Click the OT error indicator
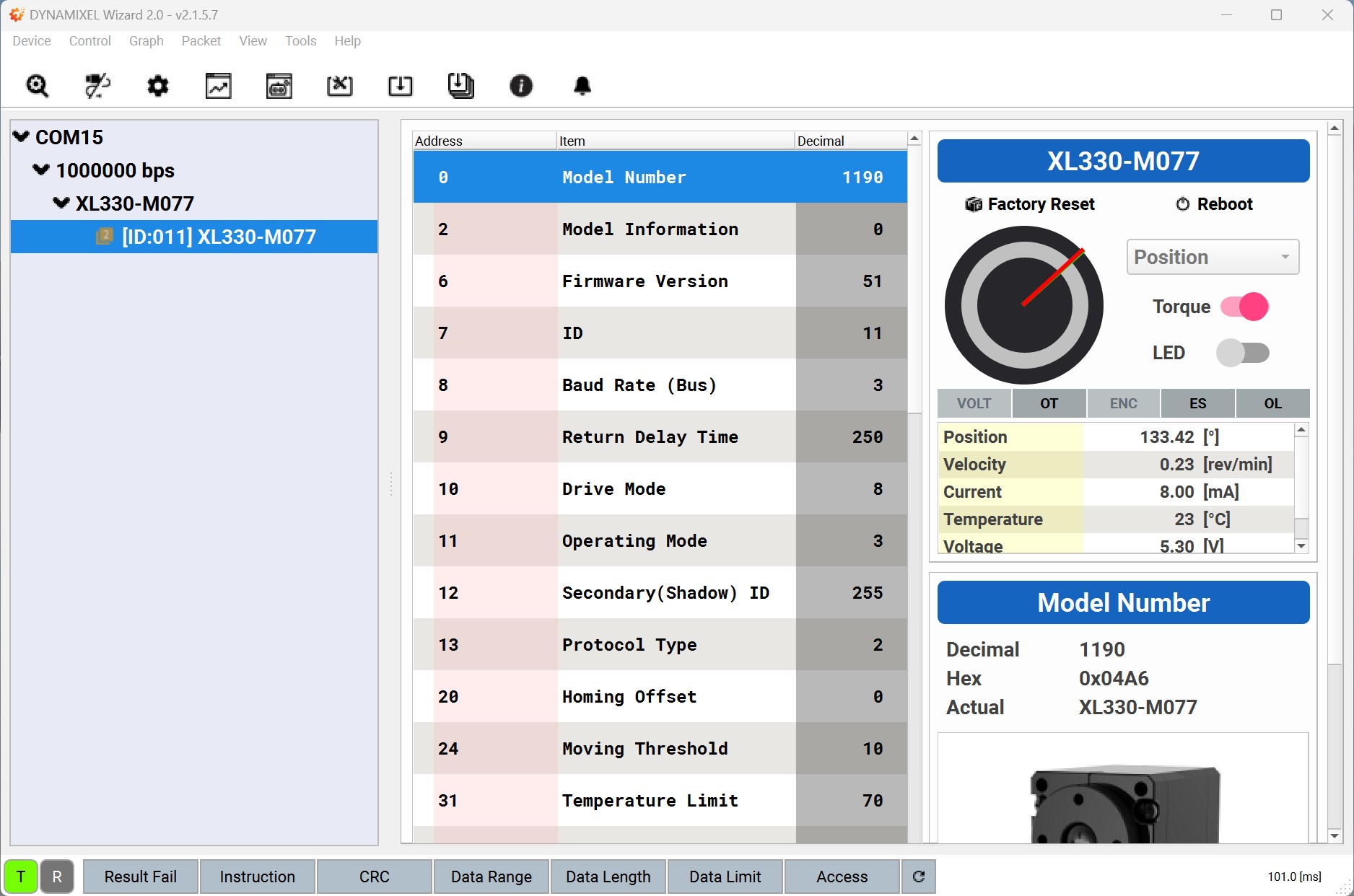 (x=1049, y=403)
